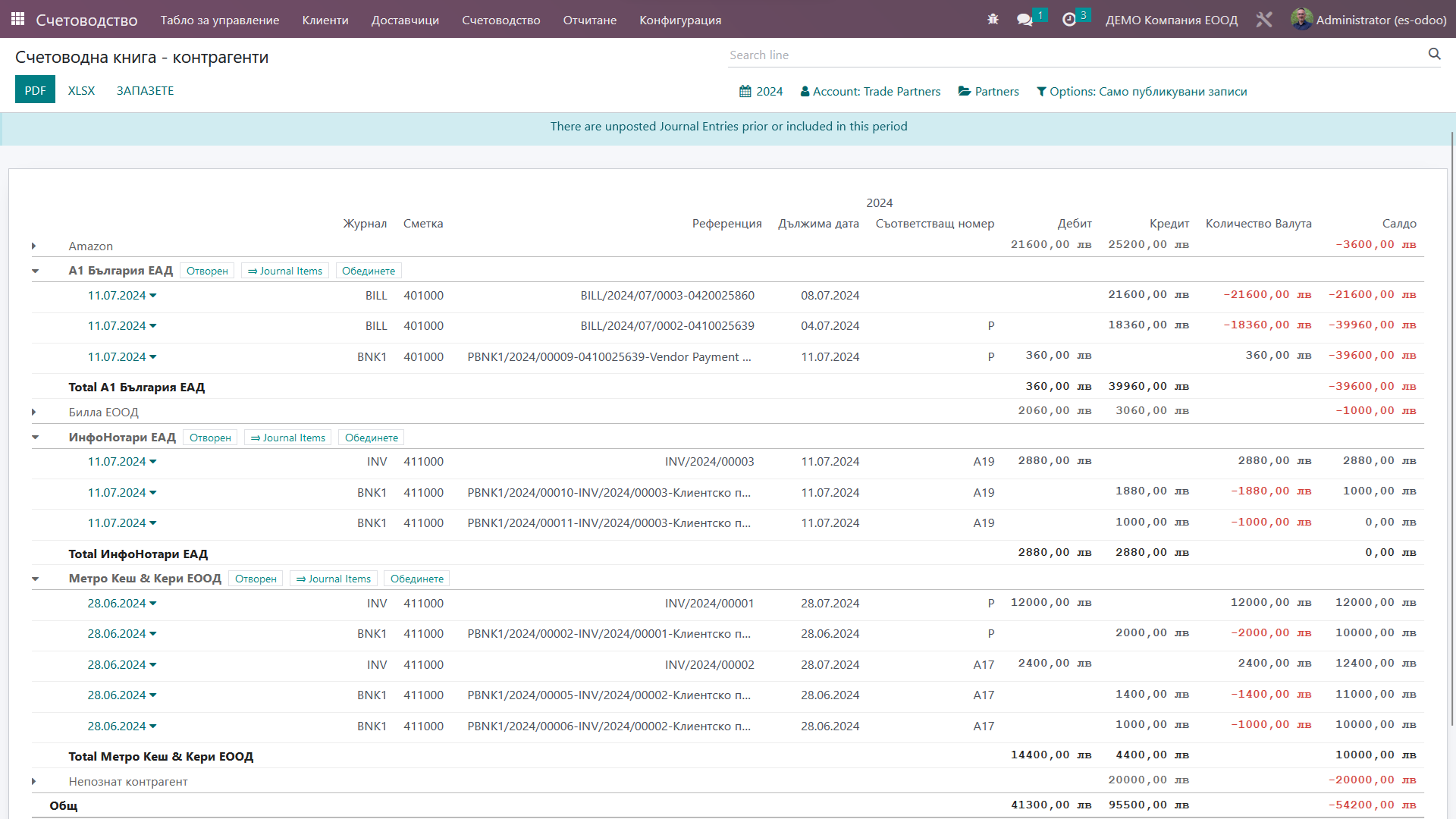Open the Account: Trade Partners filter
The height and width of the screenshot is (819, 1456).
point(870,91)
